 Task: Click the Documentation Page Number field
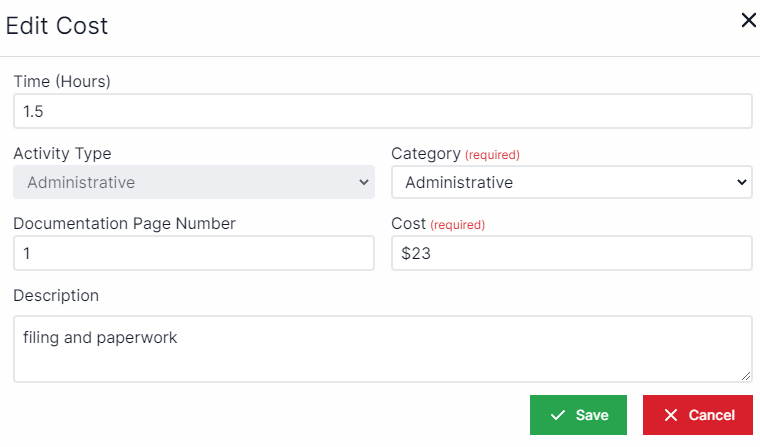pyautogui.click(x=193, y=254)
